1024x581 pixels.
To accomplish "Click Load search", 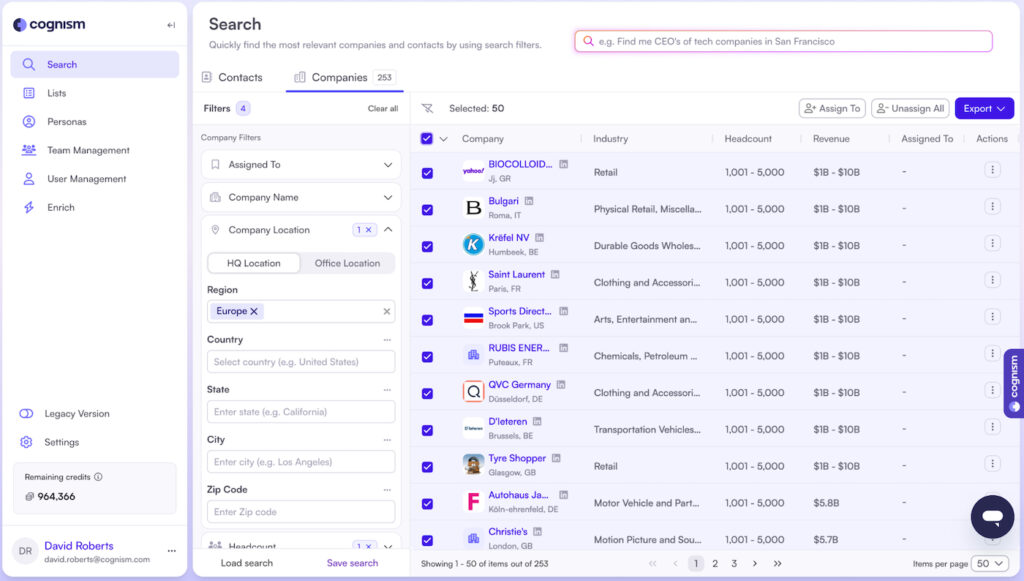I will click(x=246, y=563).
